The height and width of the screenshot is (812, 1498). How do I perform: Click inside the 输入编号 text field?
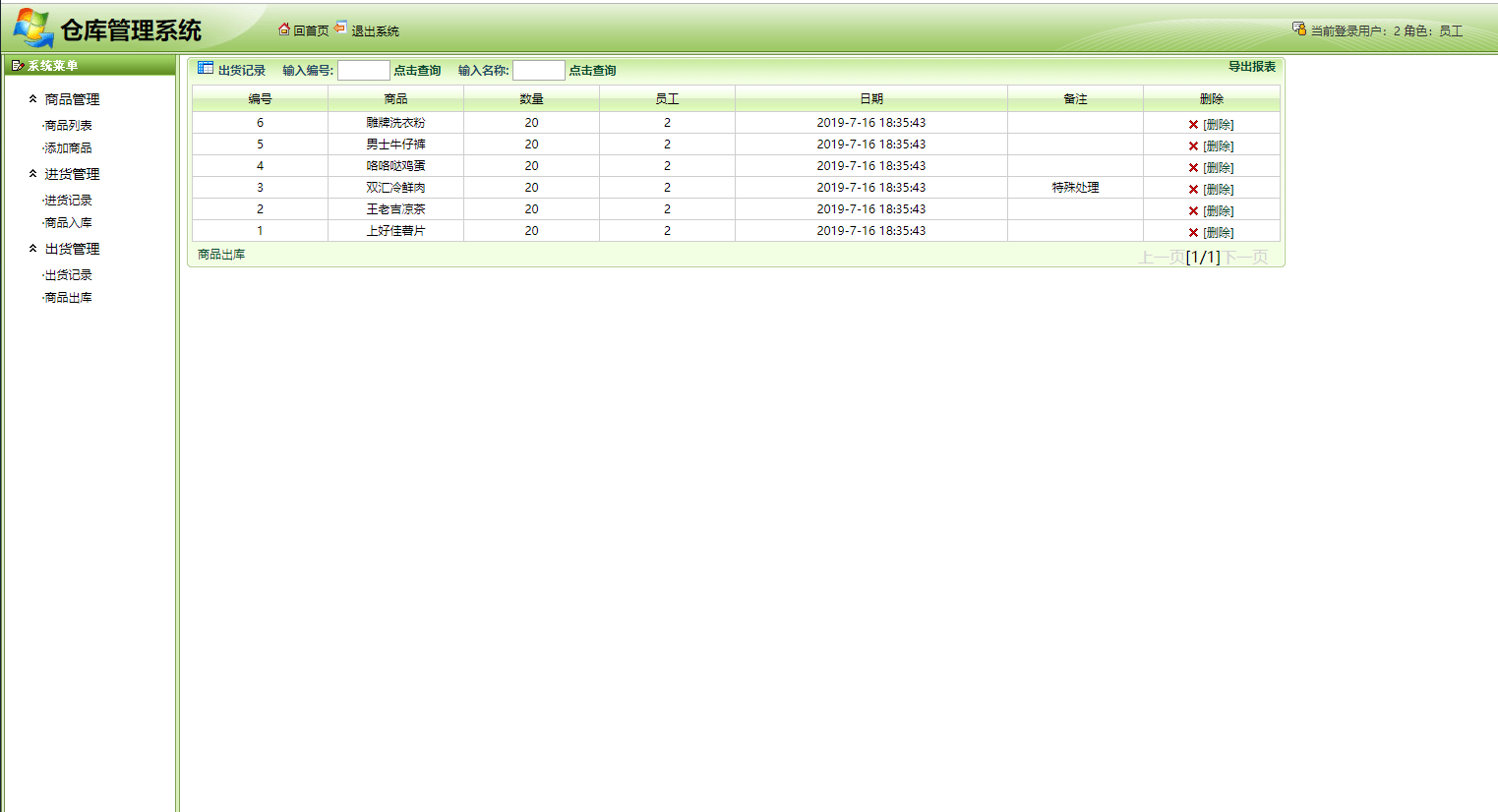(363, 69)
